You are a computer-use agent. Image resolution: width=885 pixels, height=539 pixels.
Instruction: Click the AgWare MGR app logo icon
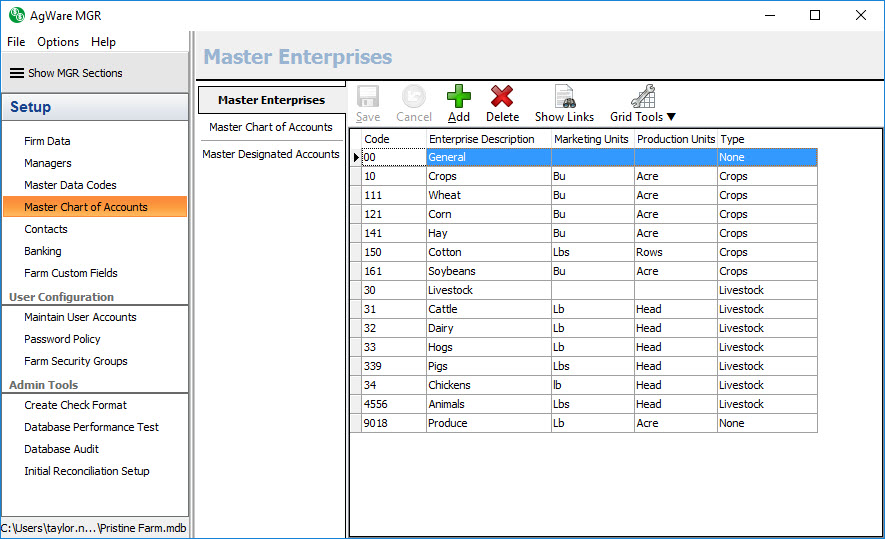pyautogui.click(x=16, y=15)
